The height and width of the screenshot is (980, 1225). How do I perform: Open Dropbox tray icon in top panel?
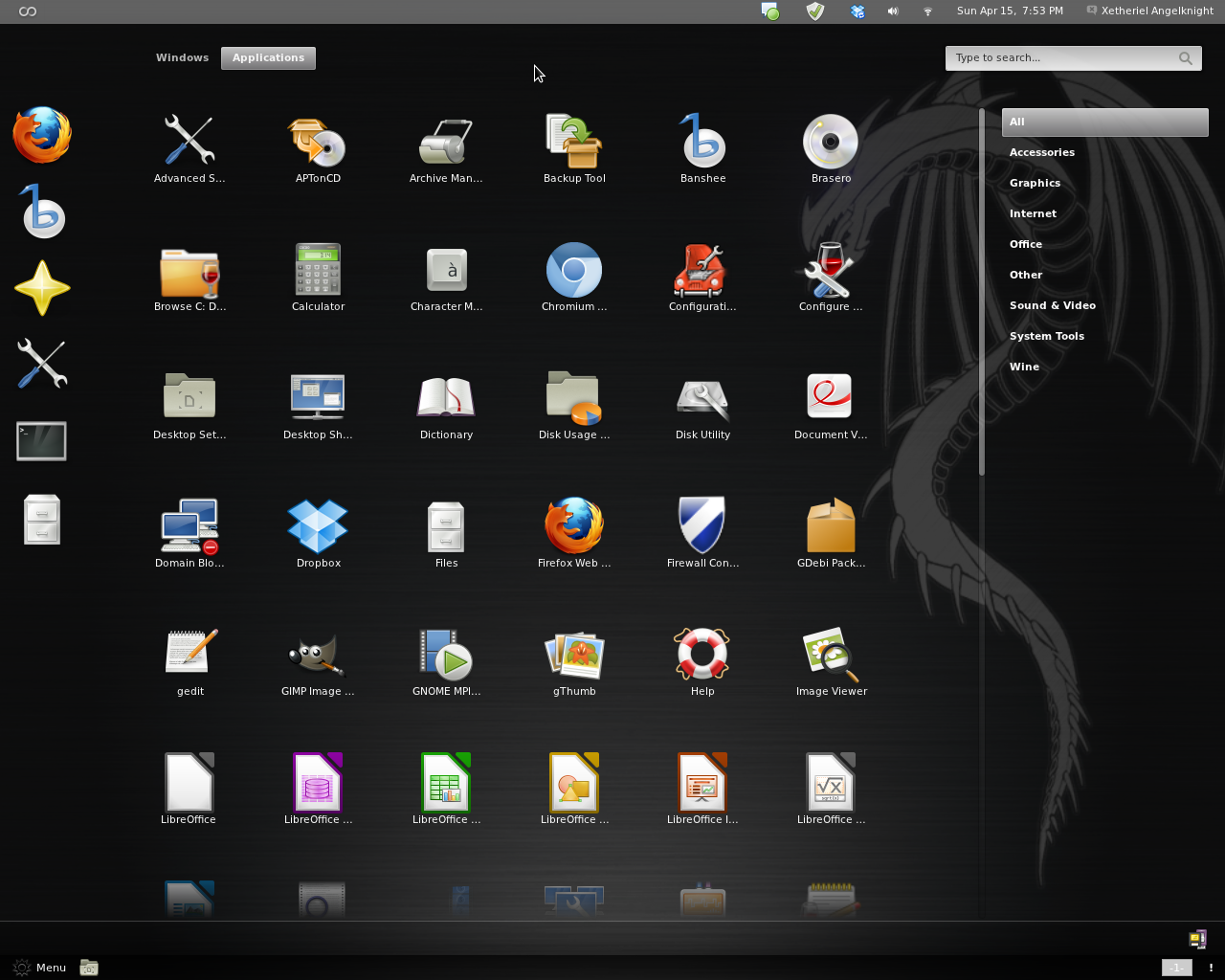tap(858, 11)
